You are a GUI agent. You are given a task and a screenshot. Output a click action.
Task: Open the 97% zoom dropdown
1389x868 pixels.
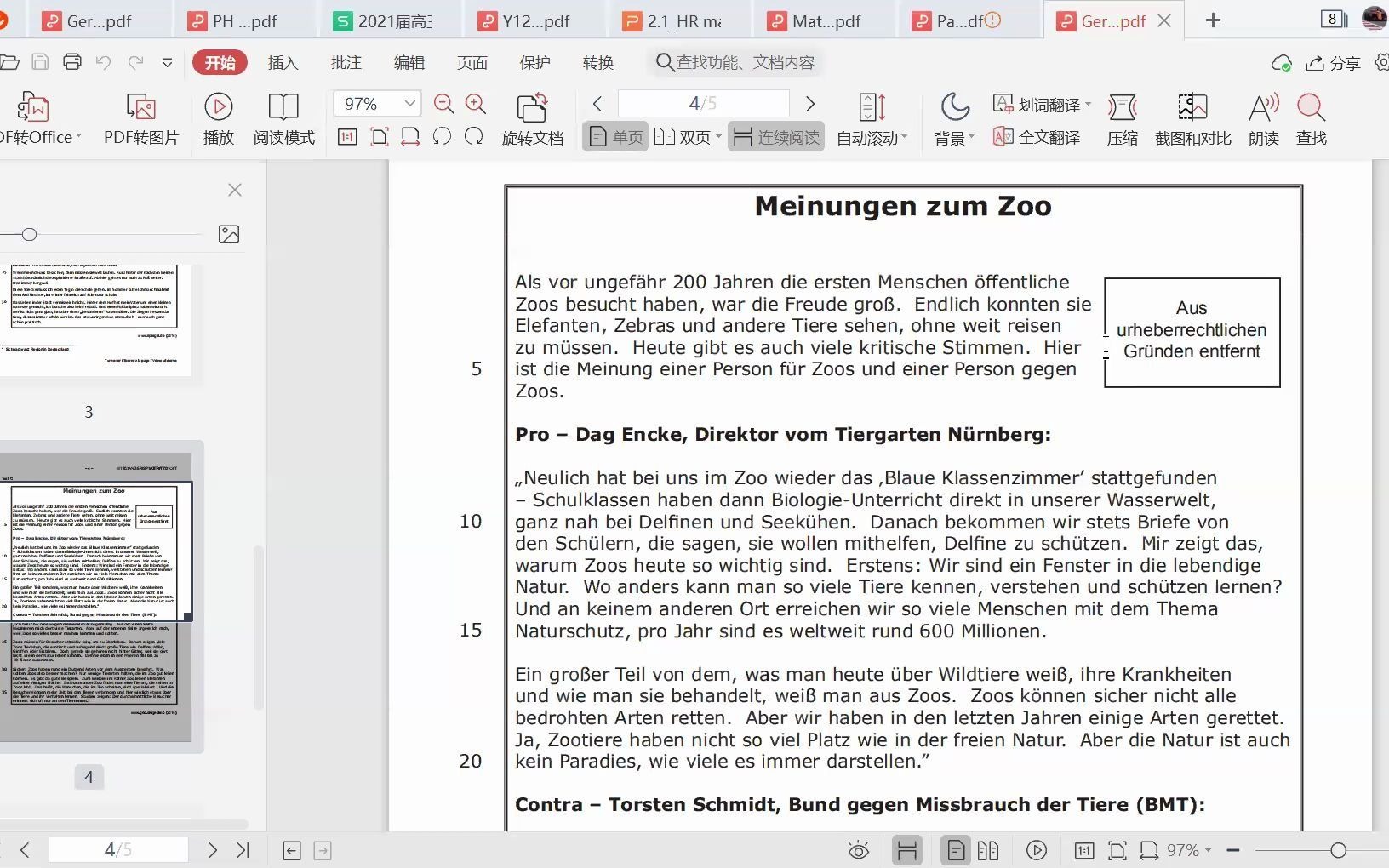pos(410,104)
